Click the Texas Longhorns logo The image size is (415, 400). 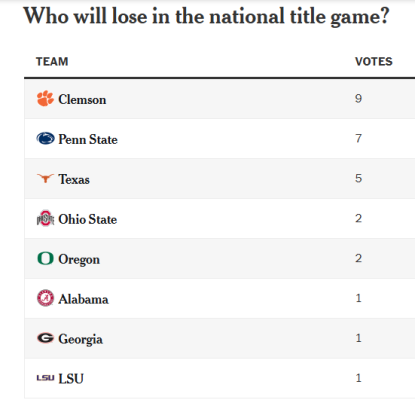click(x=45, y=179)
